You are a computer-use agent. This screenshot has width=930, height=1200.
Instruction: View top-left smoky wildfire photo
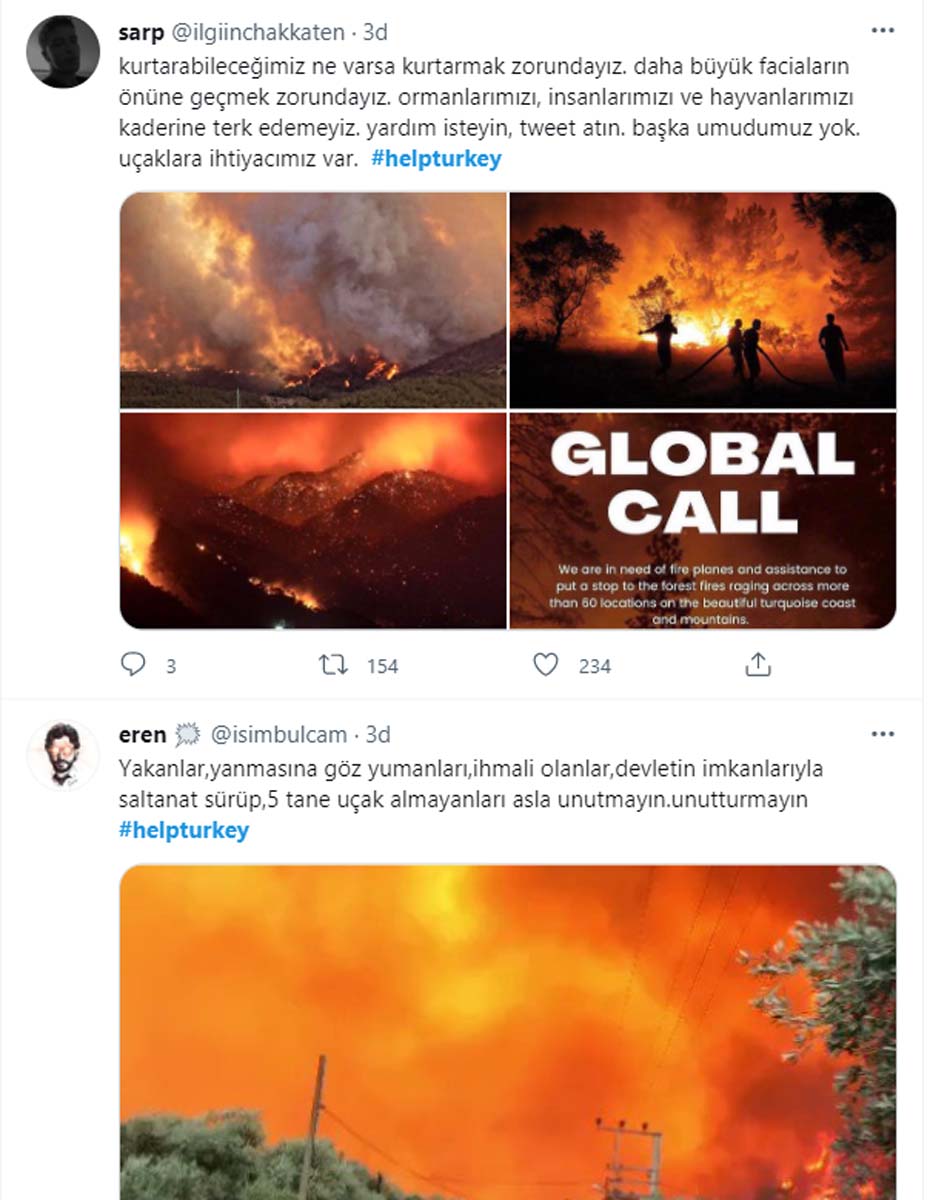tap(313, 300)
